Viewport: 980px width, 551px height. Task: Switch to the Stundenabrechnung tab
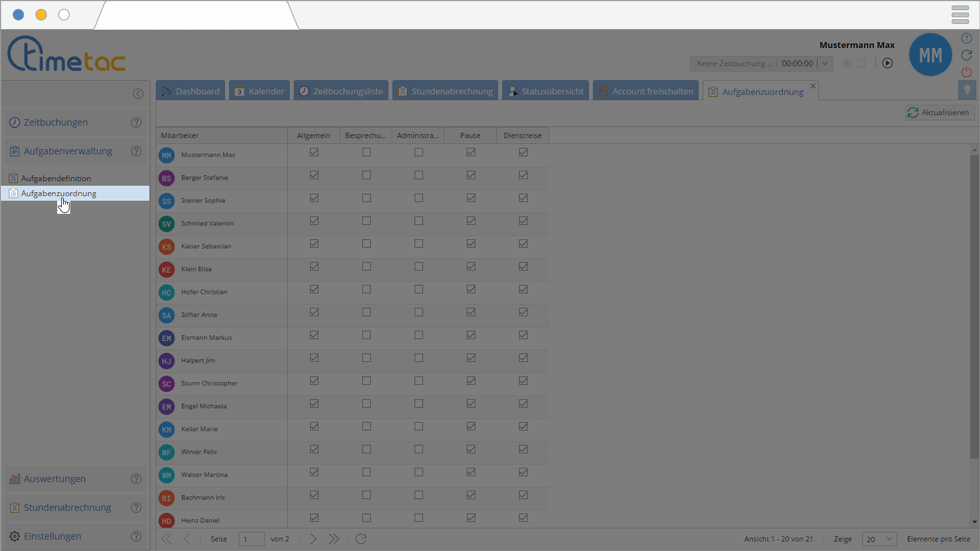(444, 91)
